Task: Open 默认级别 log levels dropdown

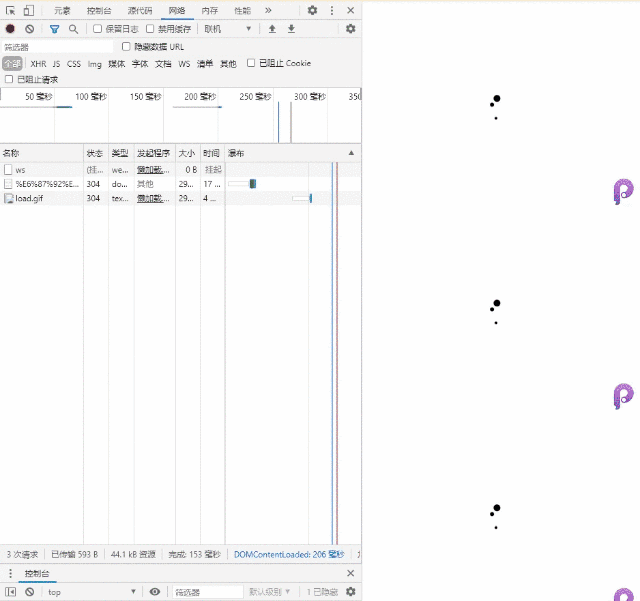Action: pos(270,592)
